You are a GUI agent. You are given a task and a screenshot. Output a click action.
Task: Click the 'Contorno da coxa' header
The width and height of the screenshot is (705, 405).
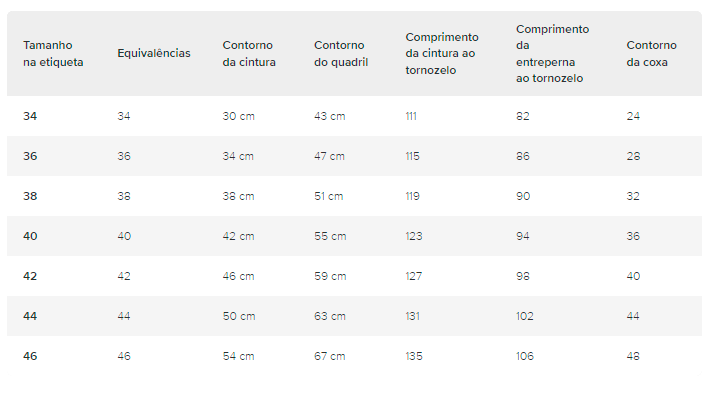[651, 53]
